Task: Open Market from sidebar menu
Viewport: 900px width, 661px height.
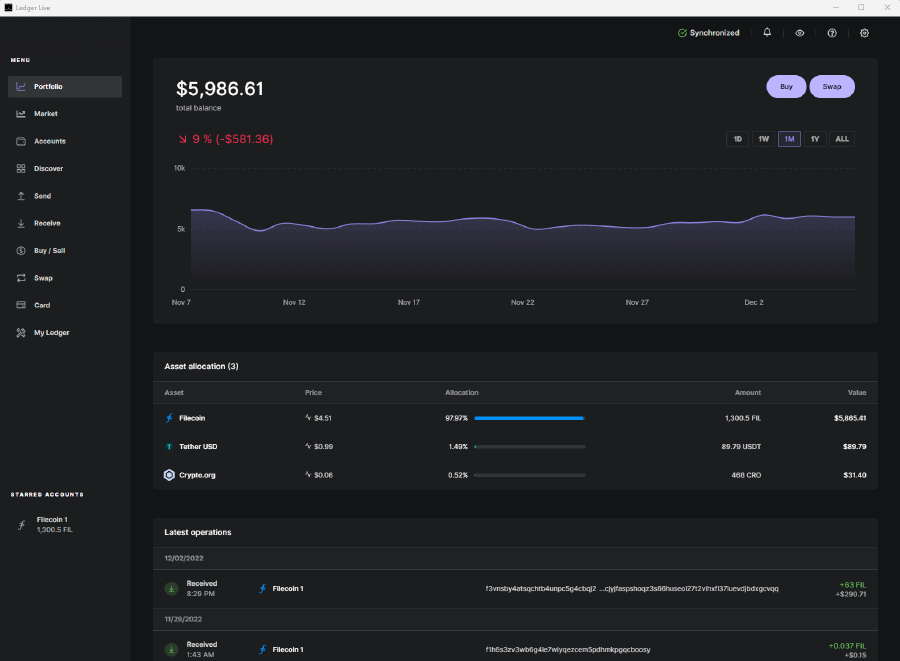Action: coord(46,114)
